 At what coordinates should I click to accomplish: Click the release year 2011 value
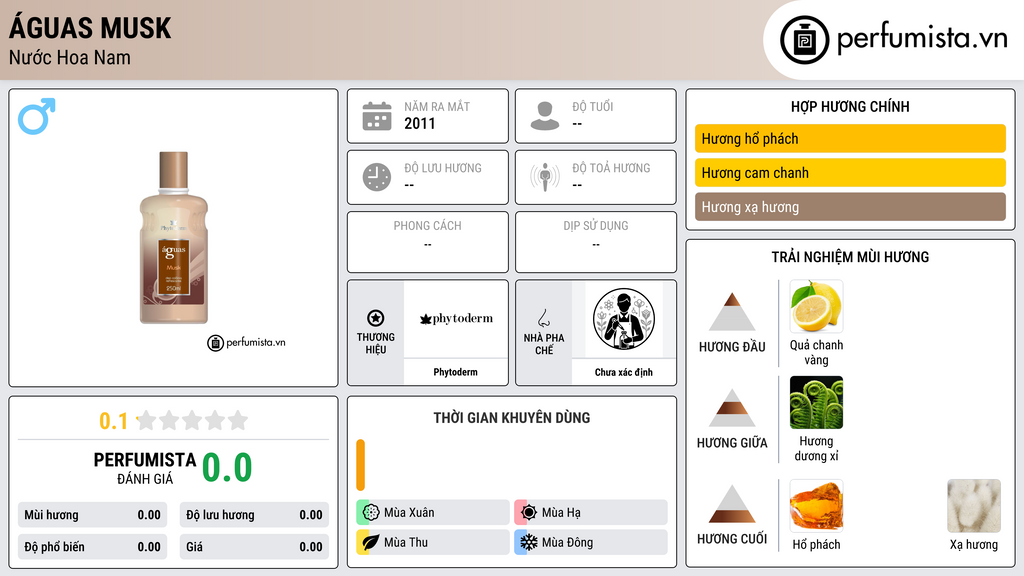419,123
